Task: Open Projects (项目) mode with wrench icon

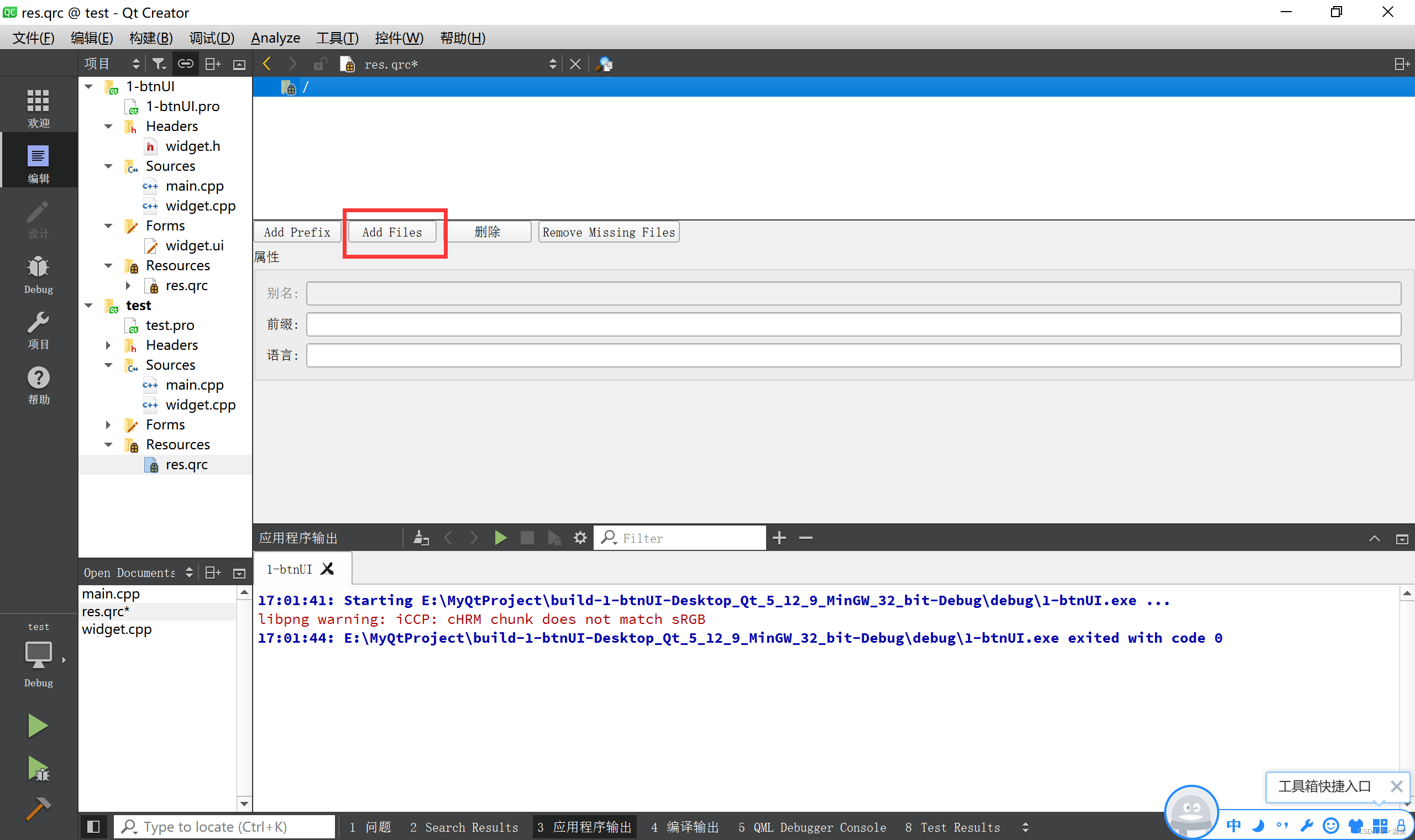Action: click(39, 329)
